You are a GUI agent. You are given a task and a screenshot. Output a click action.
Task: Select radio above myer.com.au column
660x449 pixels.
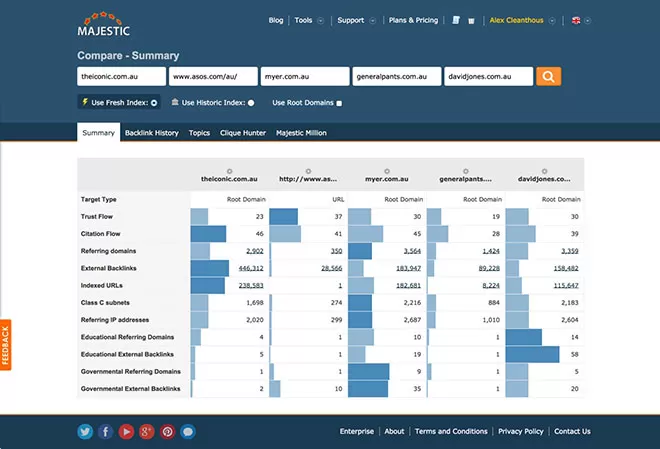click(387, 171)
